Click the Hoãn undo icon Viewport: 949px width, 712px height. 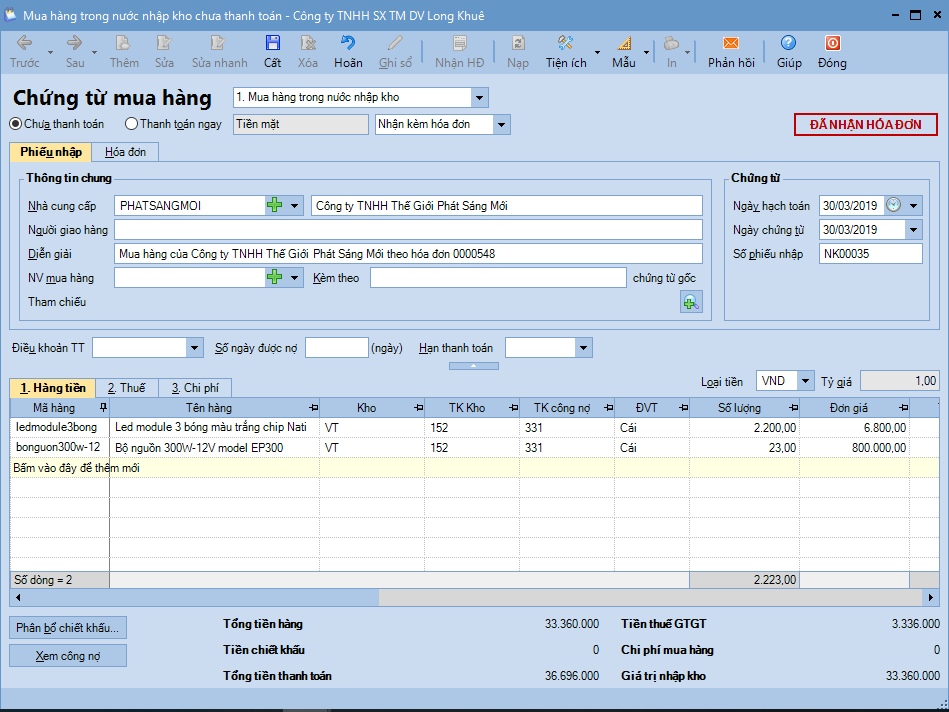point(348,44)
